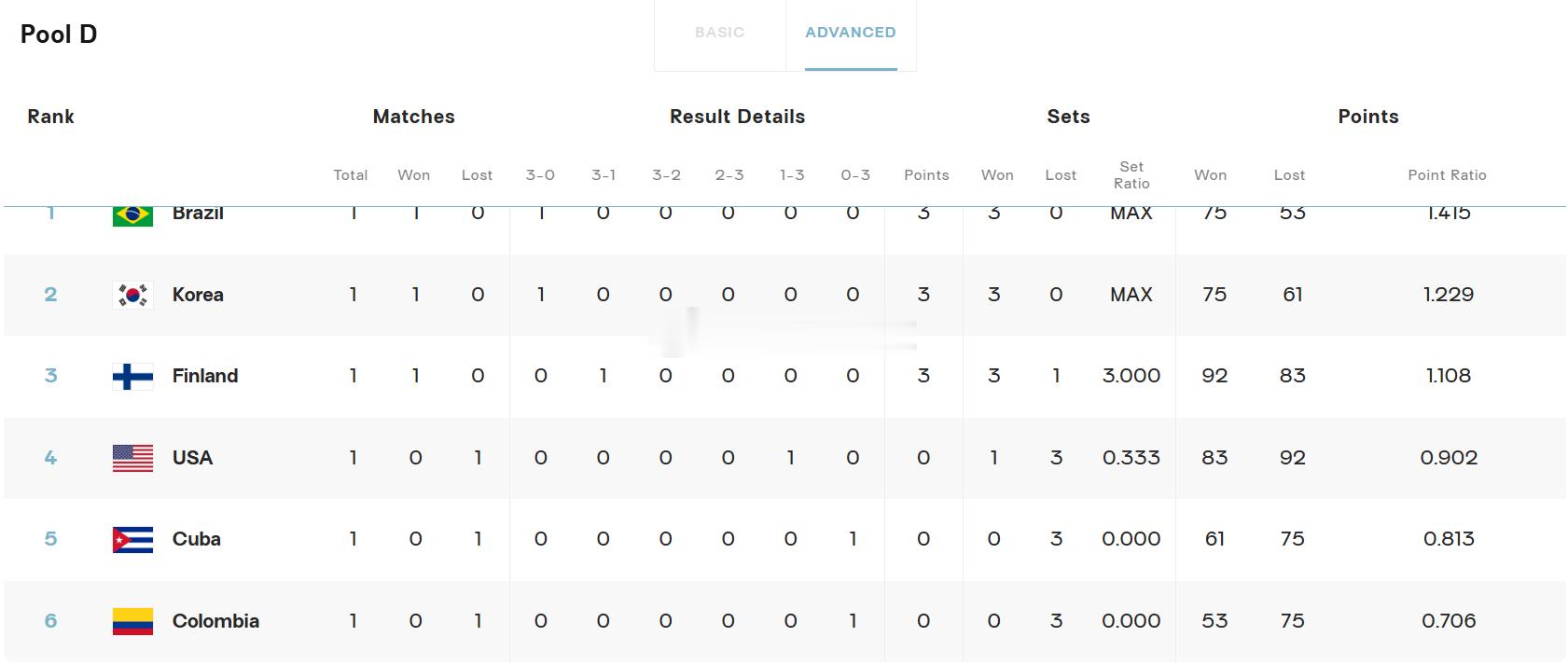This screenshot has height=664, width=1568.
Task: Open the Colombia team name
Action: coord(215,621)
